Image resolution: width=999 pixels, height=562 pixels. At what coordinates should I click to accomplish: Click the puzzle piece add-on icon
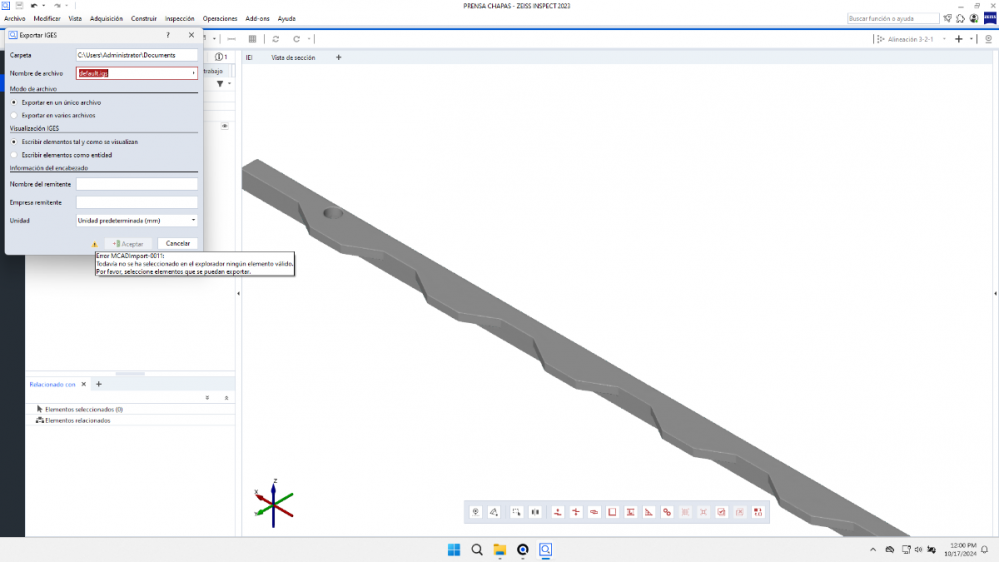coord(961,18)
